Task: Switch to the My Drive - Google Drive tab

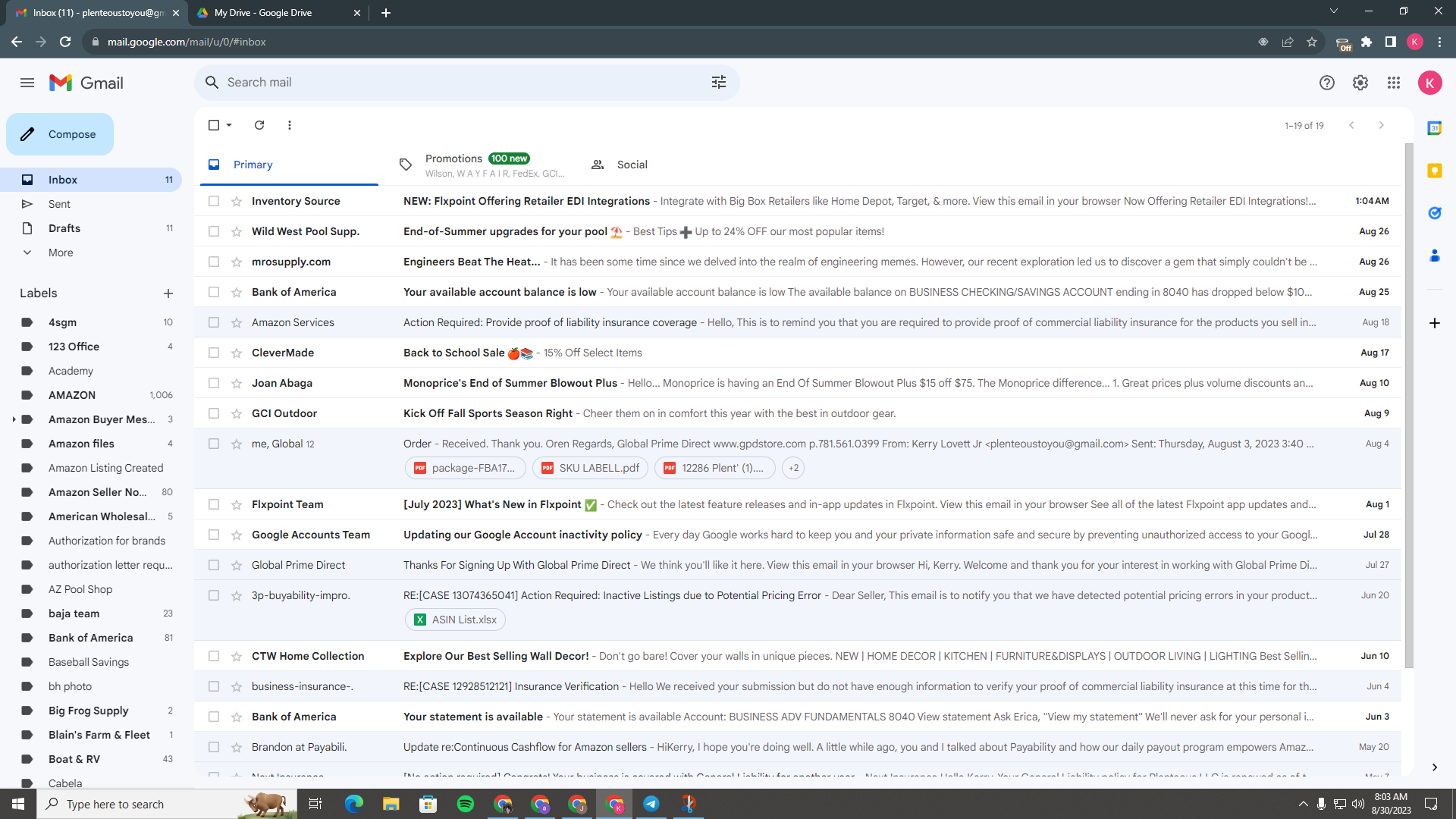Action: click(x=279, y=13)
